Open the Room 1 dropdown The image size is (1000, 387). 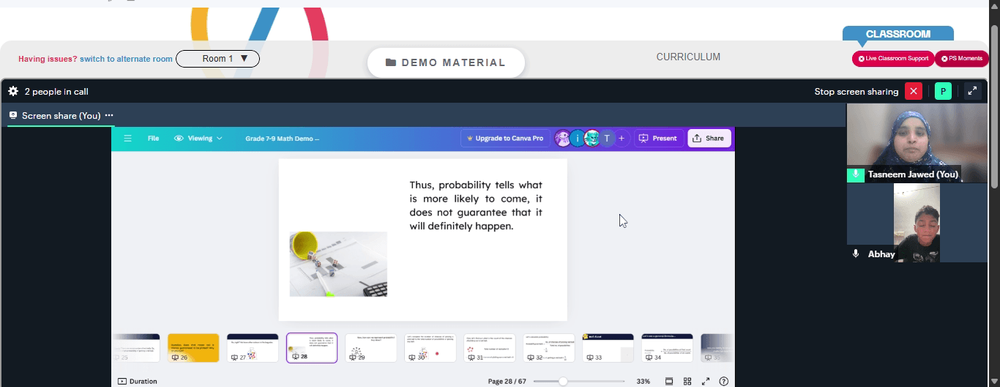217,59
